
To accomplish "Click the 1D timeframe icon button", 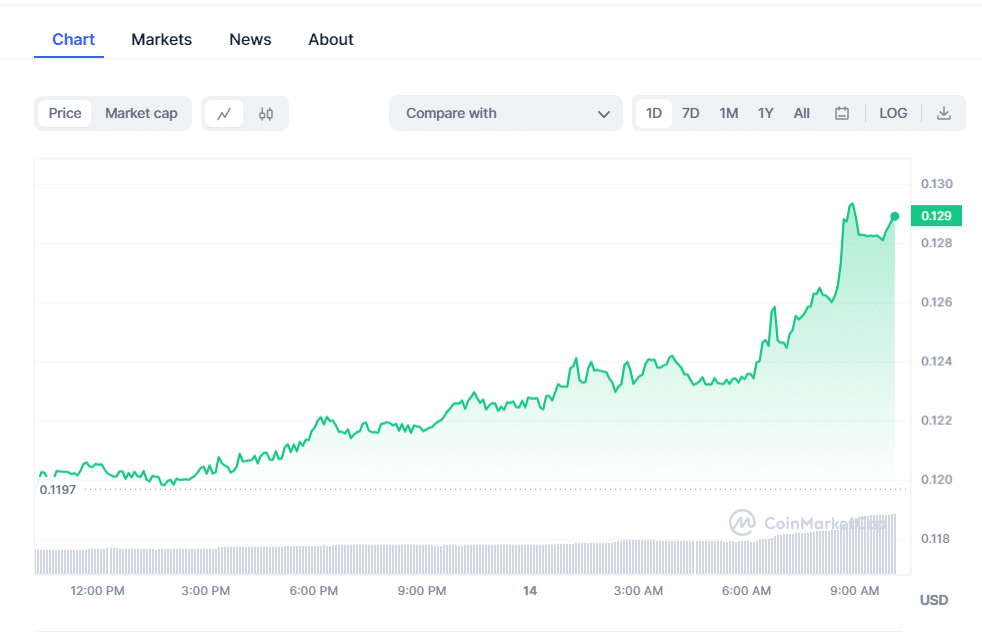I will pyautogui.click(x=653, y=113).
